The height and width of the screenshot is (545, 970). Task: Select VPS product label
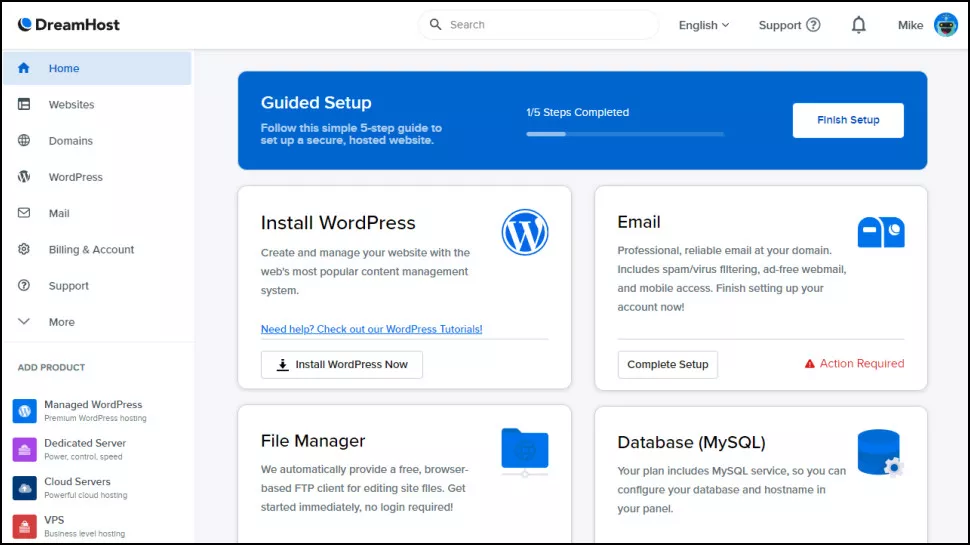(x=54, y=520)
